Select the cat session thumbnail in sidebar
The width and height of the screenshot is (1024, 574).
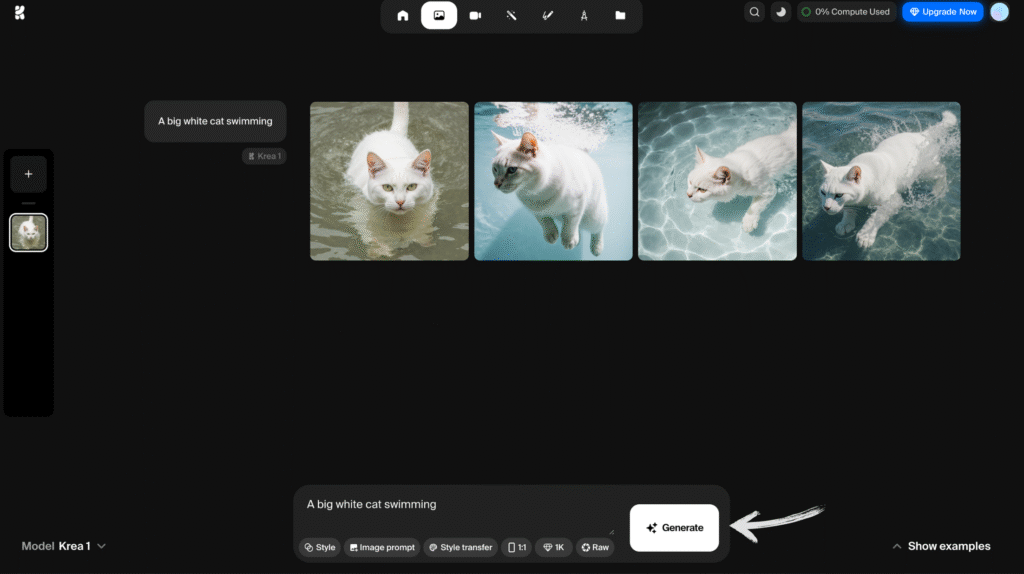click(x=29, y=232)
